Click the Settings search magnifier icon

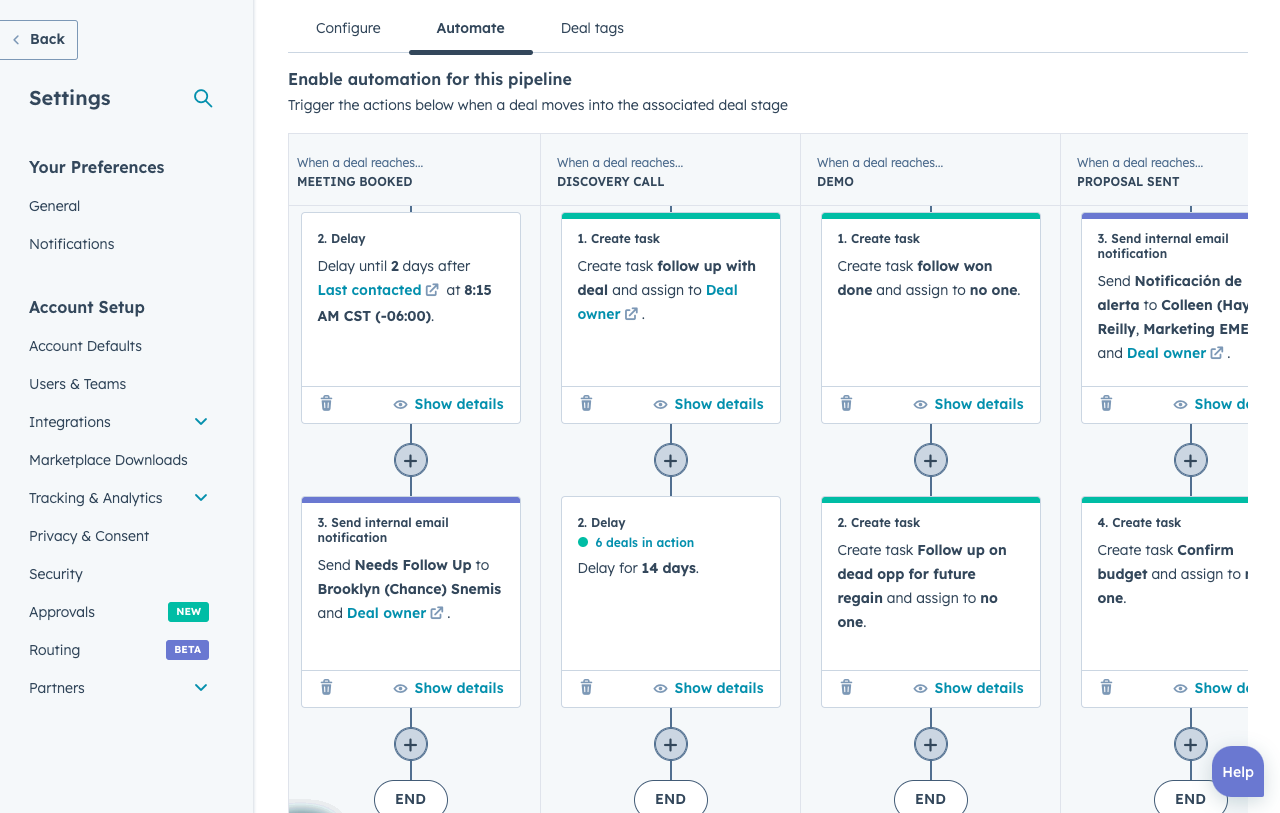tap(203, 98)
